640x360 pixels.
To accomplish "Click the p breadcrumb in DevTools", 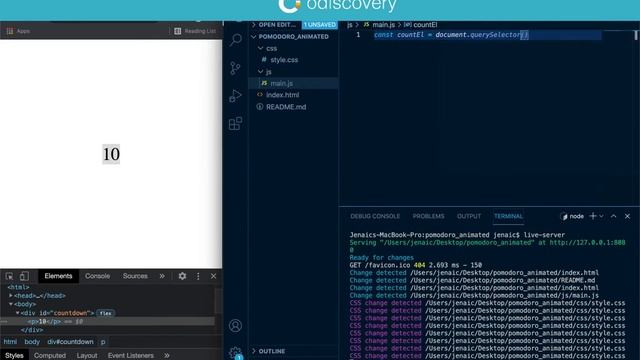I will [x=103, y=342].
